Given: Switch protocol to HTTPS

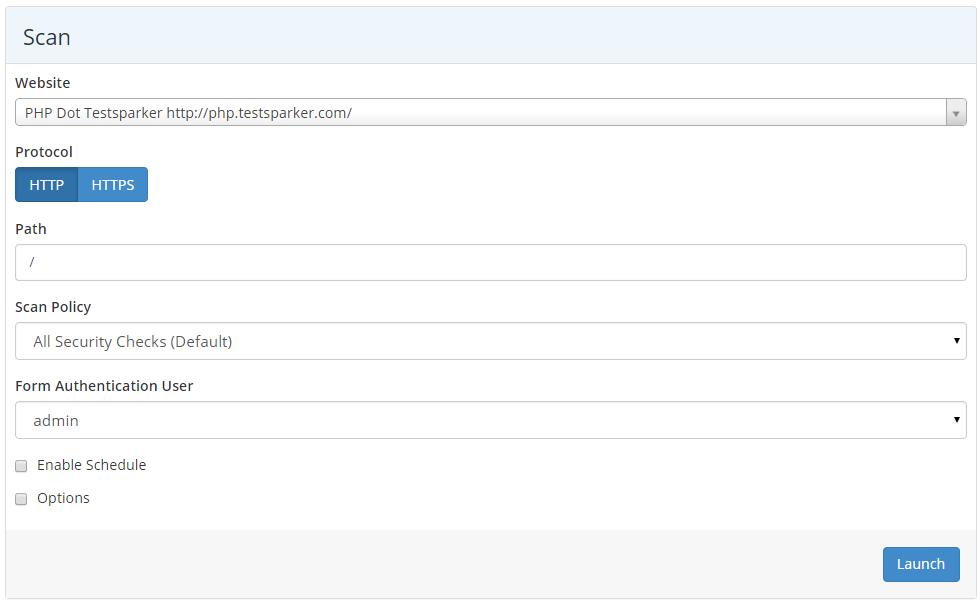Looking at the screenshot, I should (x=113, y=185).
